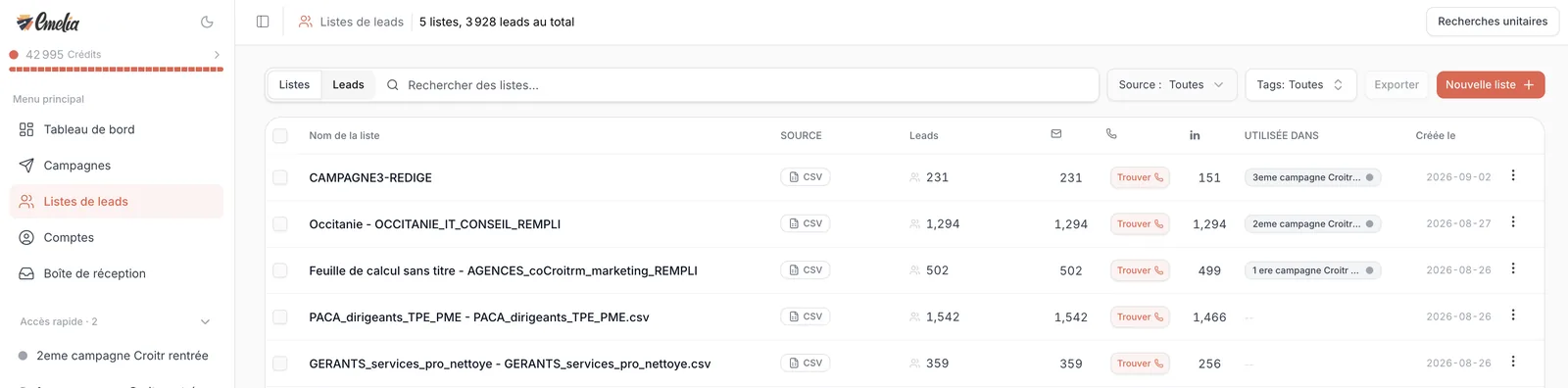Click the Listes de leads breadcrumb

pos(362,22)
